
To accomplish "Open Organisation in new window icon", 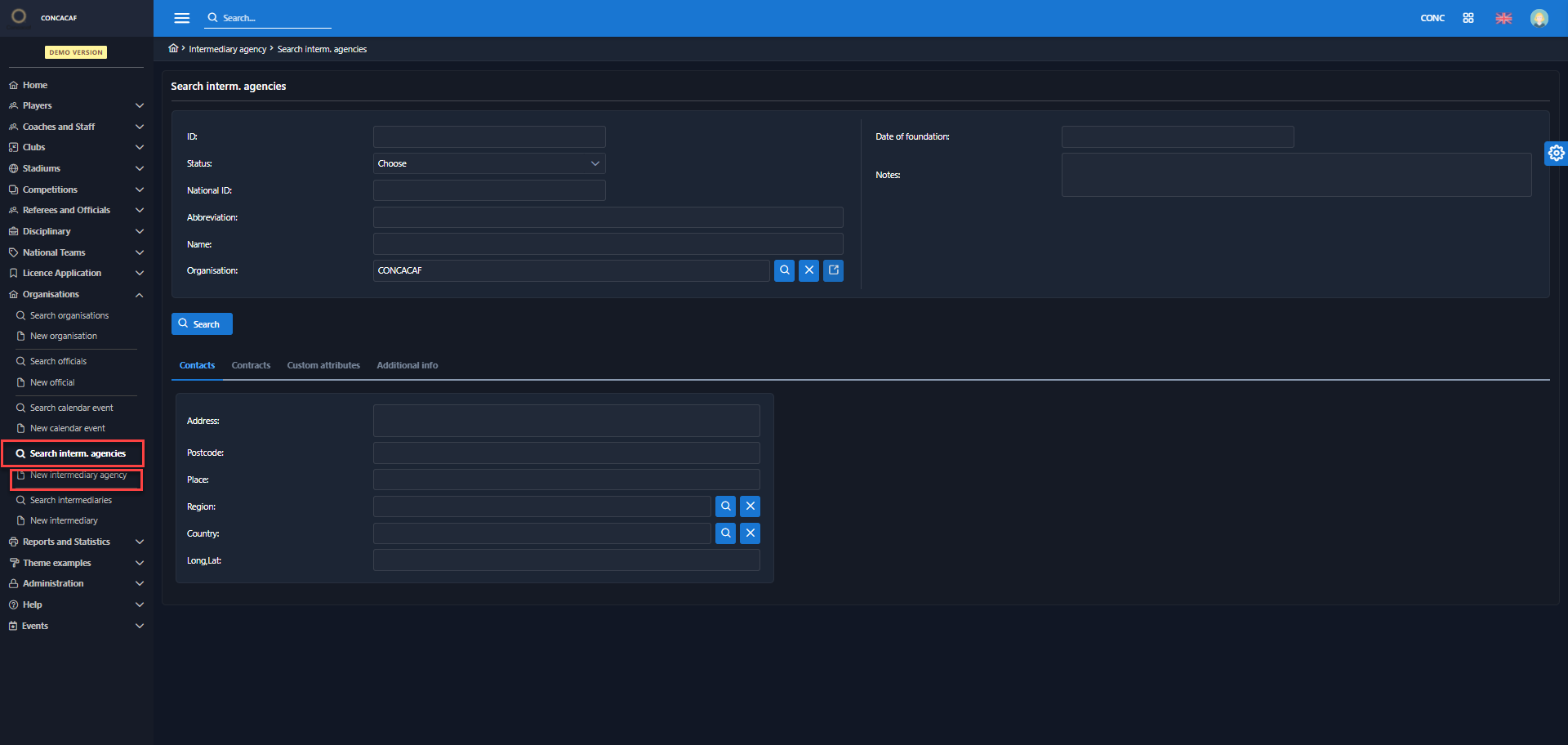I will 833,270.
